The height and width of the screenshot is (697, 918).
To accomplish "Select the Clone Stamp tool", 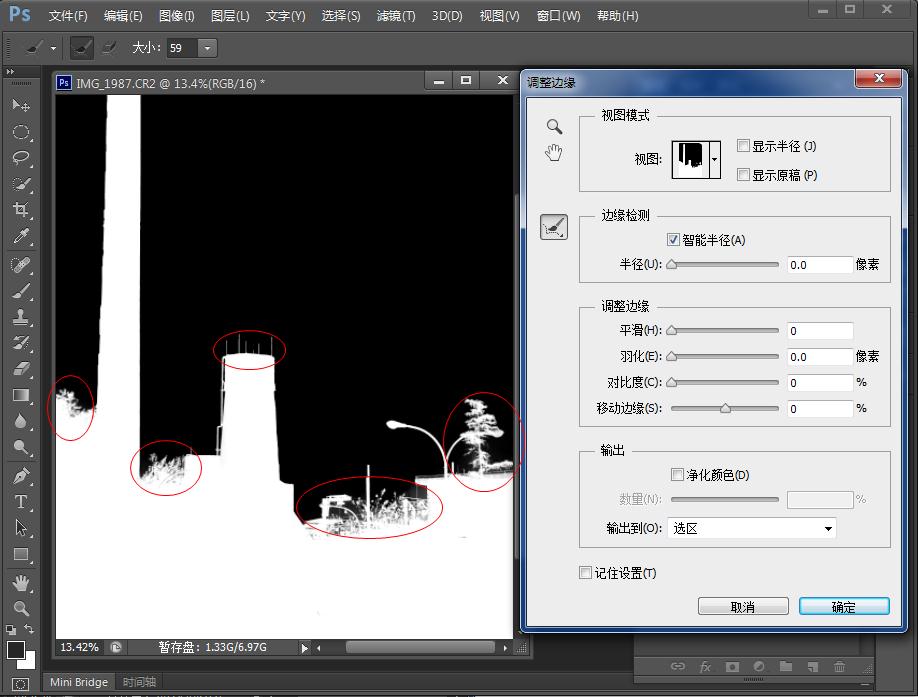I will point(20,317).
